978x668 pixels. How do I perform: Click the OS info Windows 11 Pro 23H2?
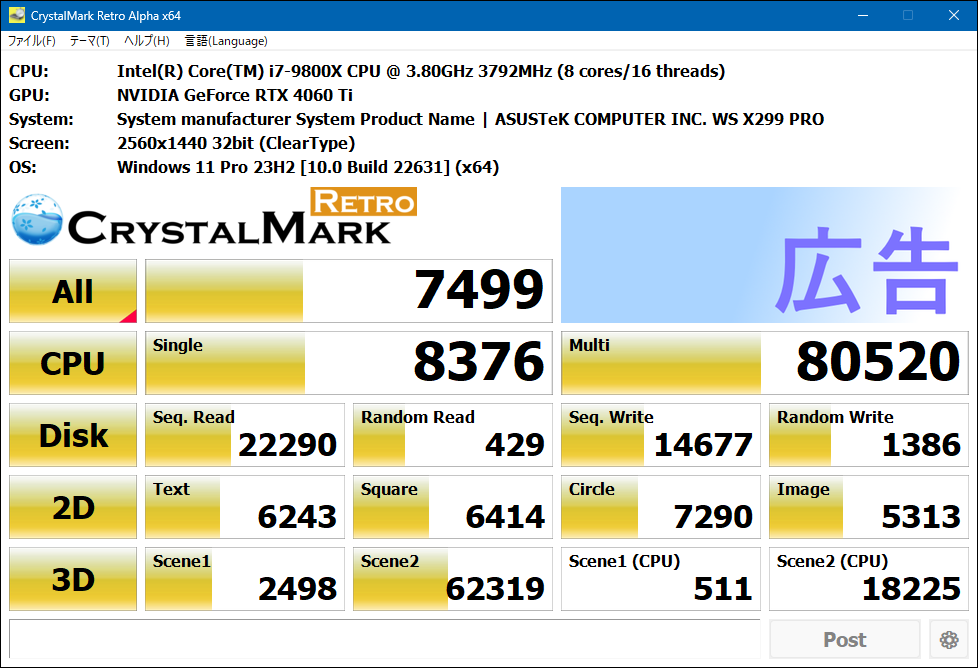308,167
